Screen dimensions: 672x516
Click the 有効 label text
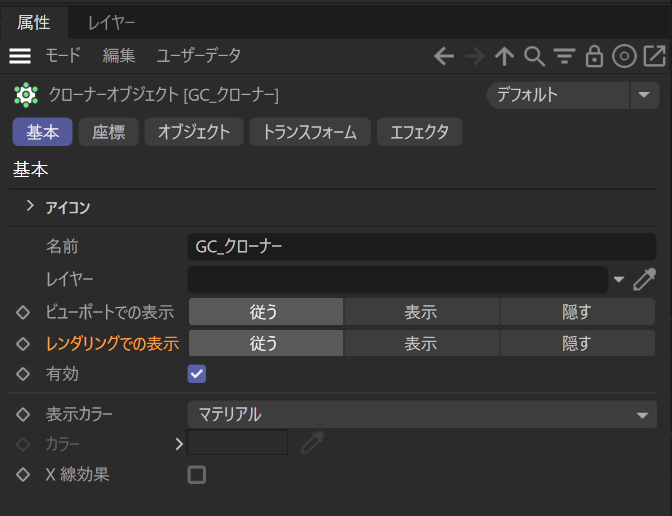click(x=62, y=374)
